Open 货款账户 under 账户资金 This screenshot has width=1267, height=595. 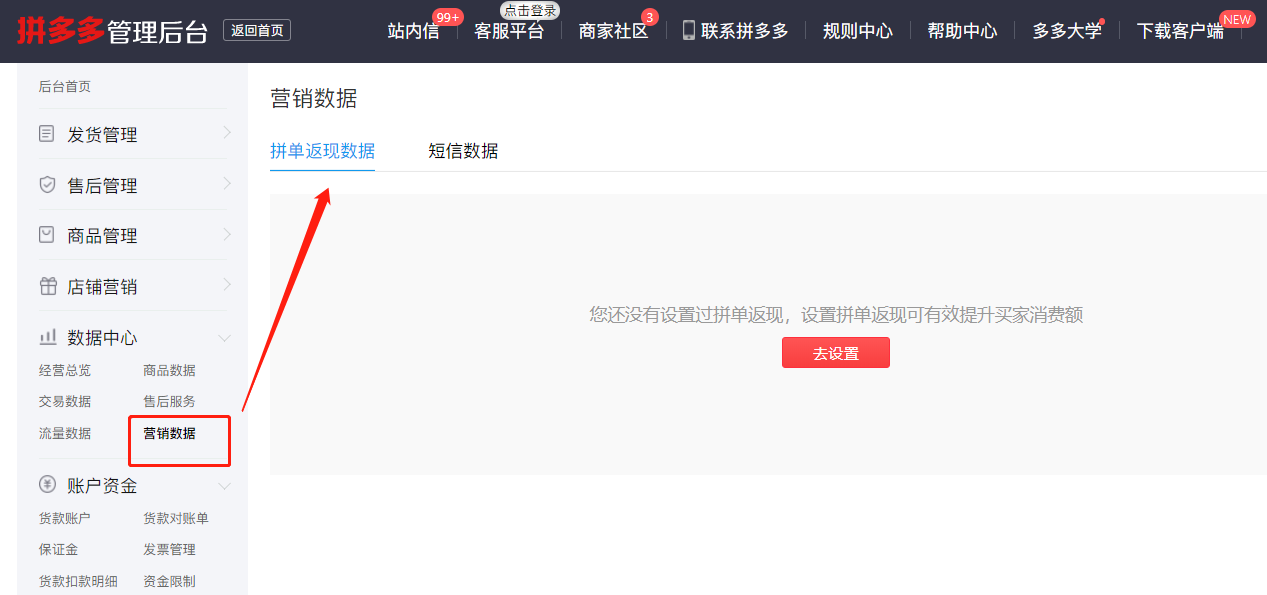coord(65,518)
